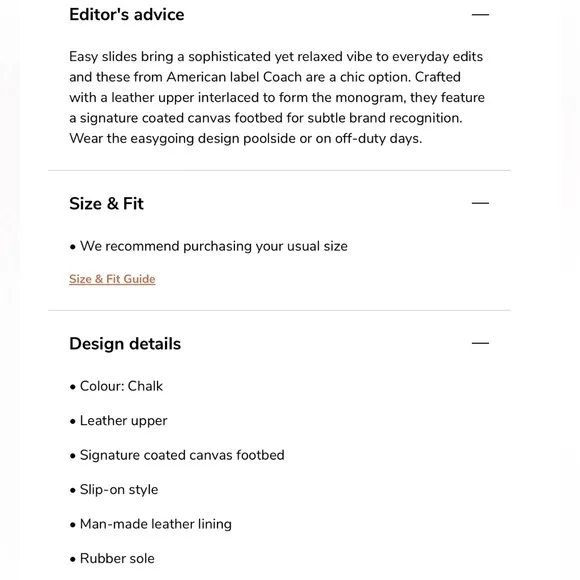The width and height of the screenshot is (580, 580).
Task: Click the Rubber sole bullet item
Action: pos(112,559)
